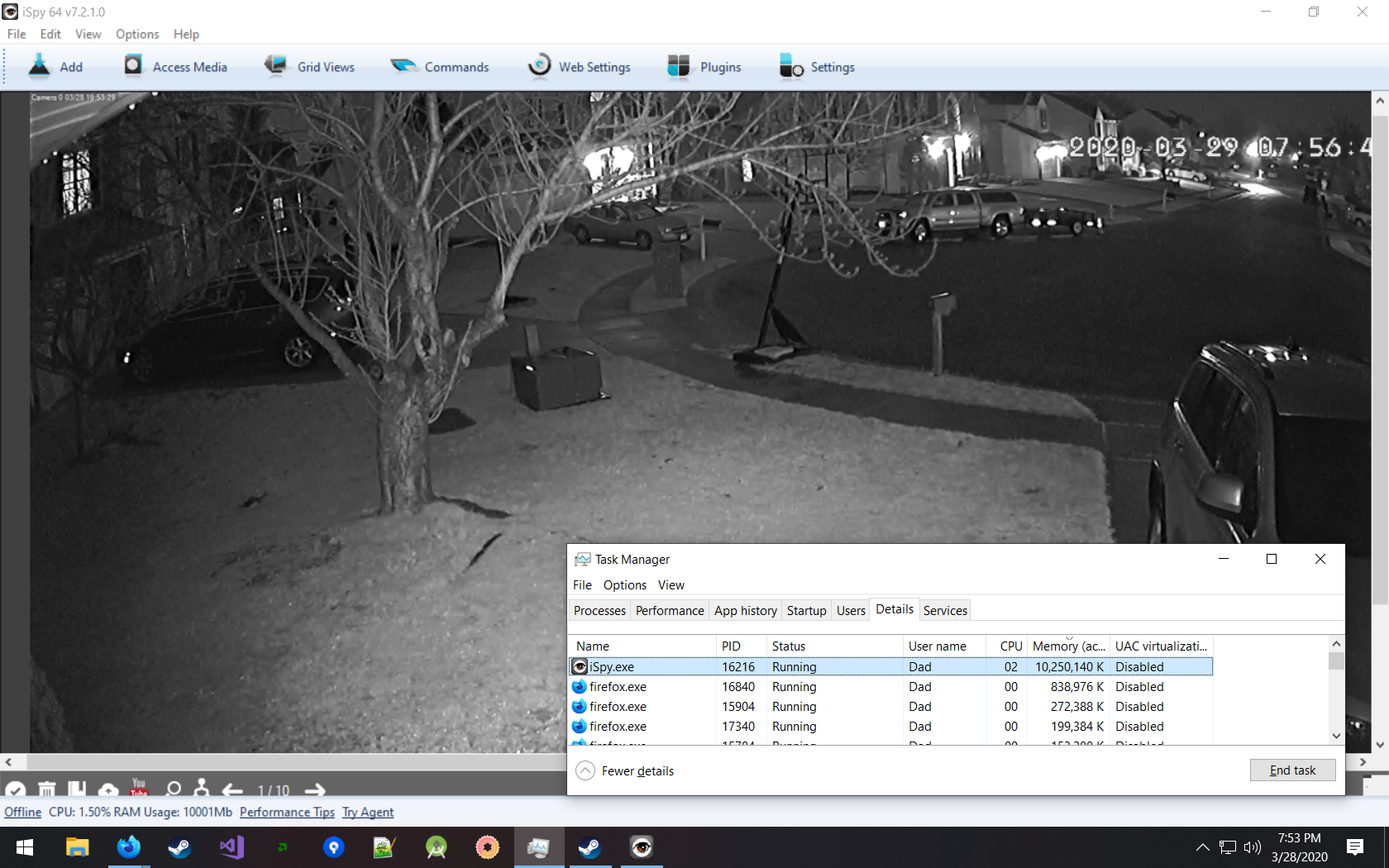Launch Firefox from the taskbar

pos(128,847)
